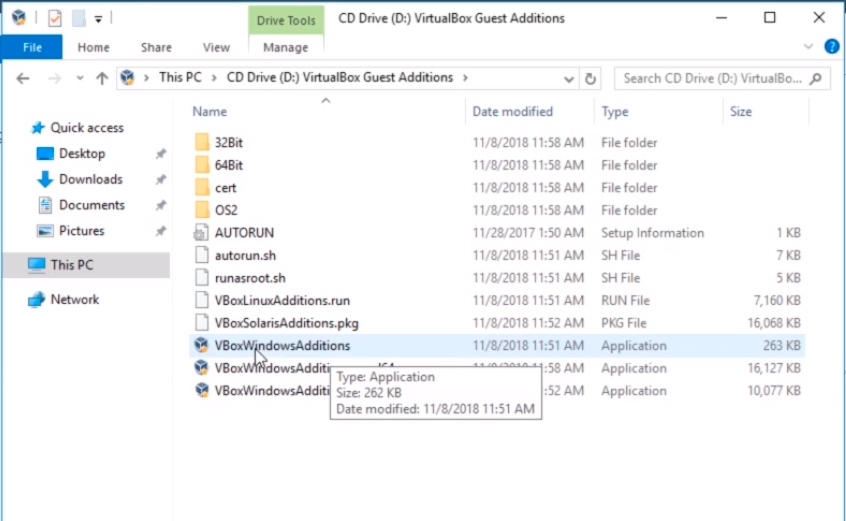846x521 pixels.
Task: Click the 11/28/2017 1:50 AM date cell
Action: pos(528,233)
